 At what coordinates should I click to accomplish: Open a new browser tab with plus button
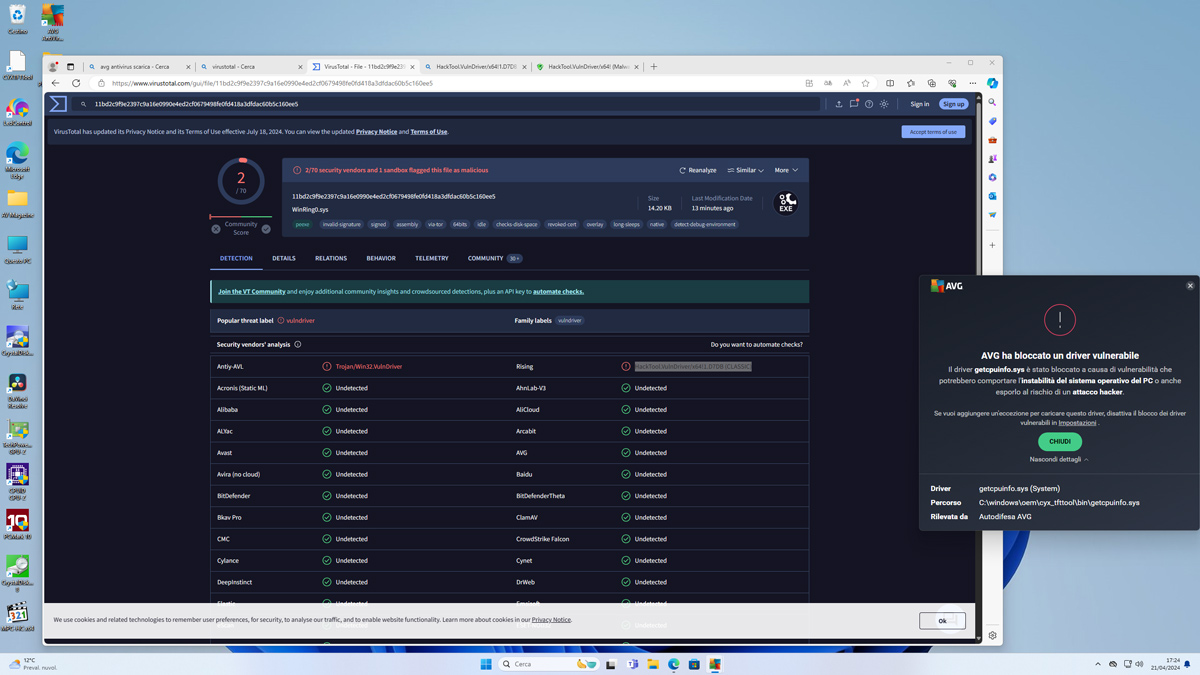(x=654, y=67)
